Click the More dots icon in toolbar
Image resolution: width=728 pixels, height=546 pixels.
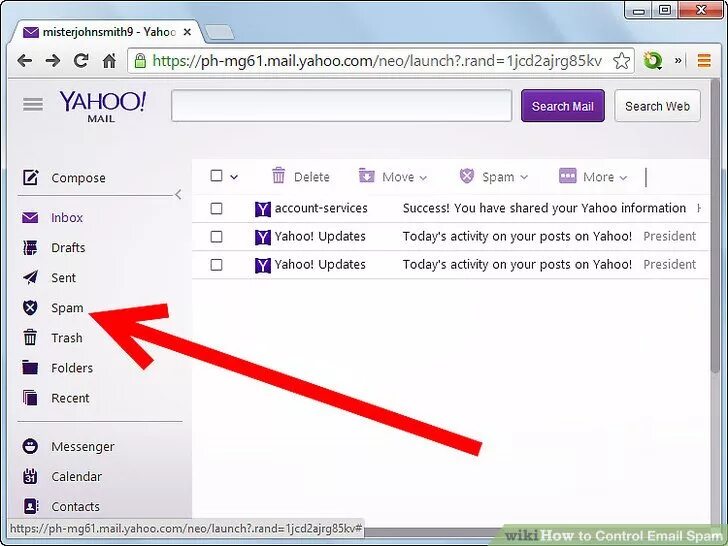point(568,176)
